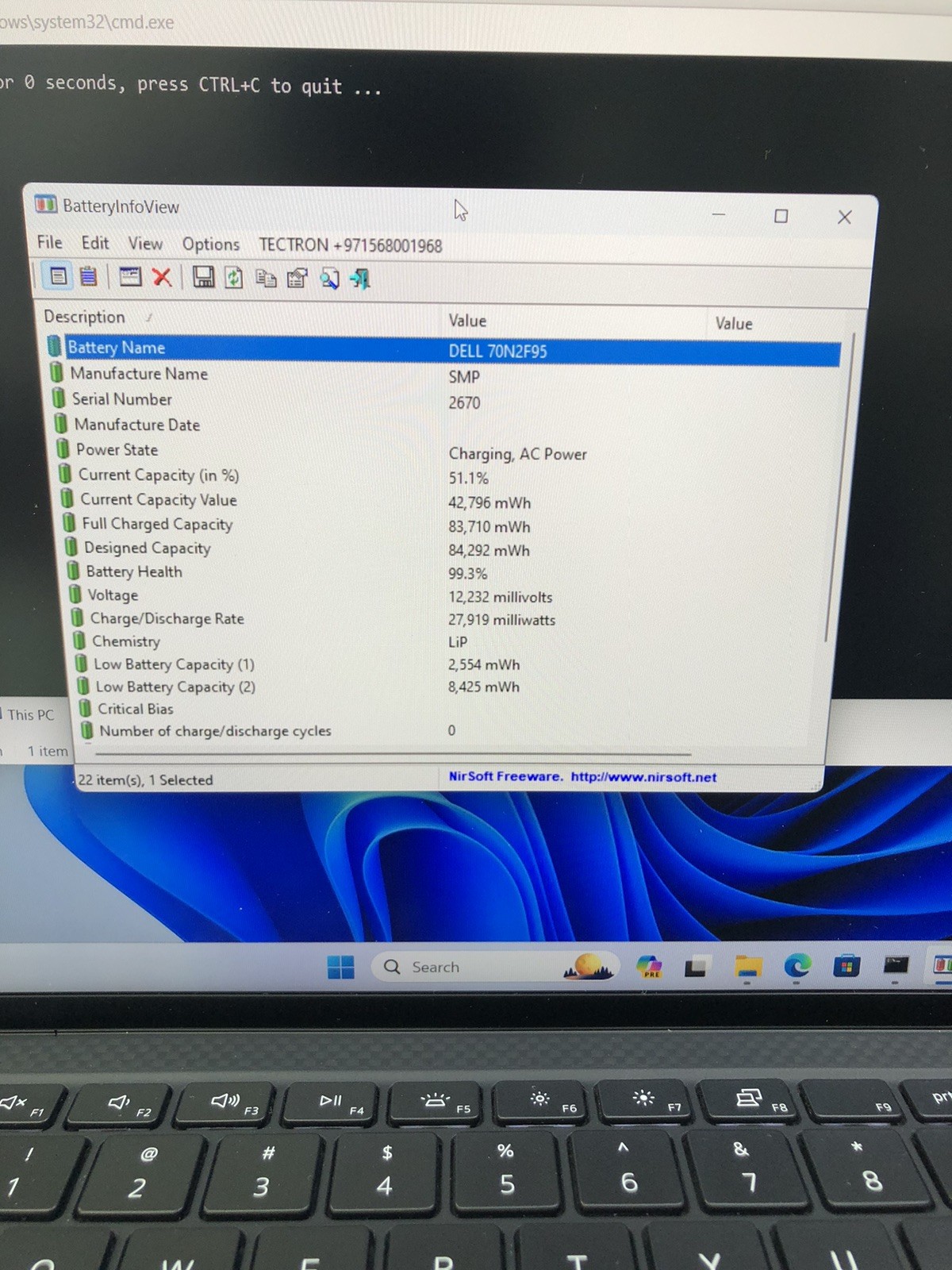Select the Battery Name row
Image resolution: width=952 pixels, height=1270 pixels.
pyautogui.click(x=443, y=349)
